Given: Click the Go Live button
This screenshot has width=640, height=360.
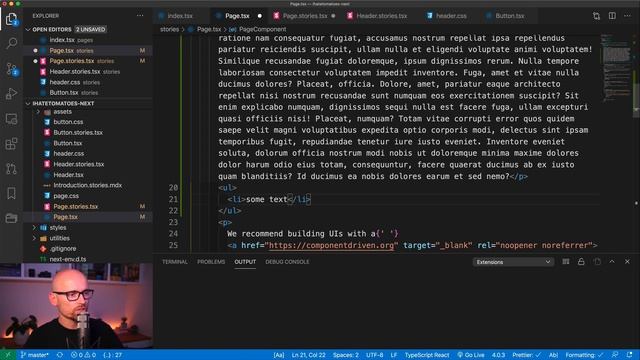Looking at the screenshot, I should (x=471, y=355).
